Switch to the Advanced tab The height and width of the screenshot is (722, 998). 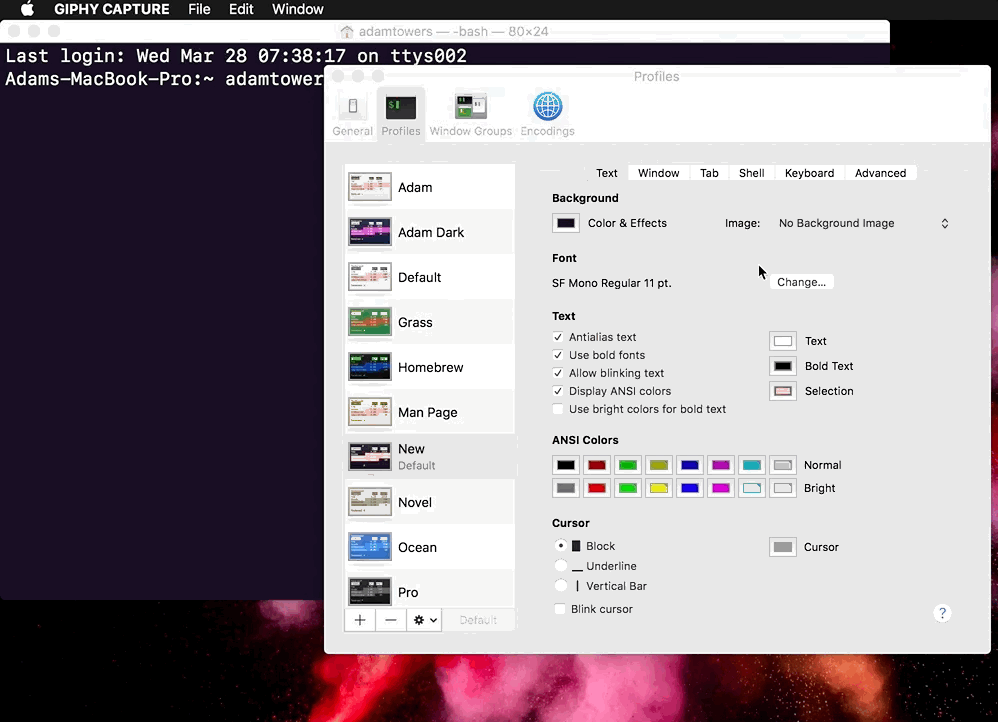tap(881, 173)
